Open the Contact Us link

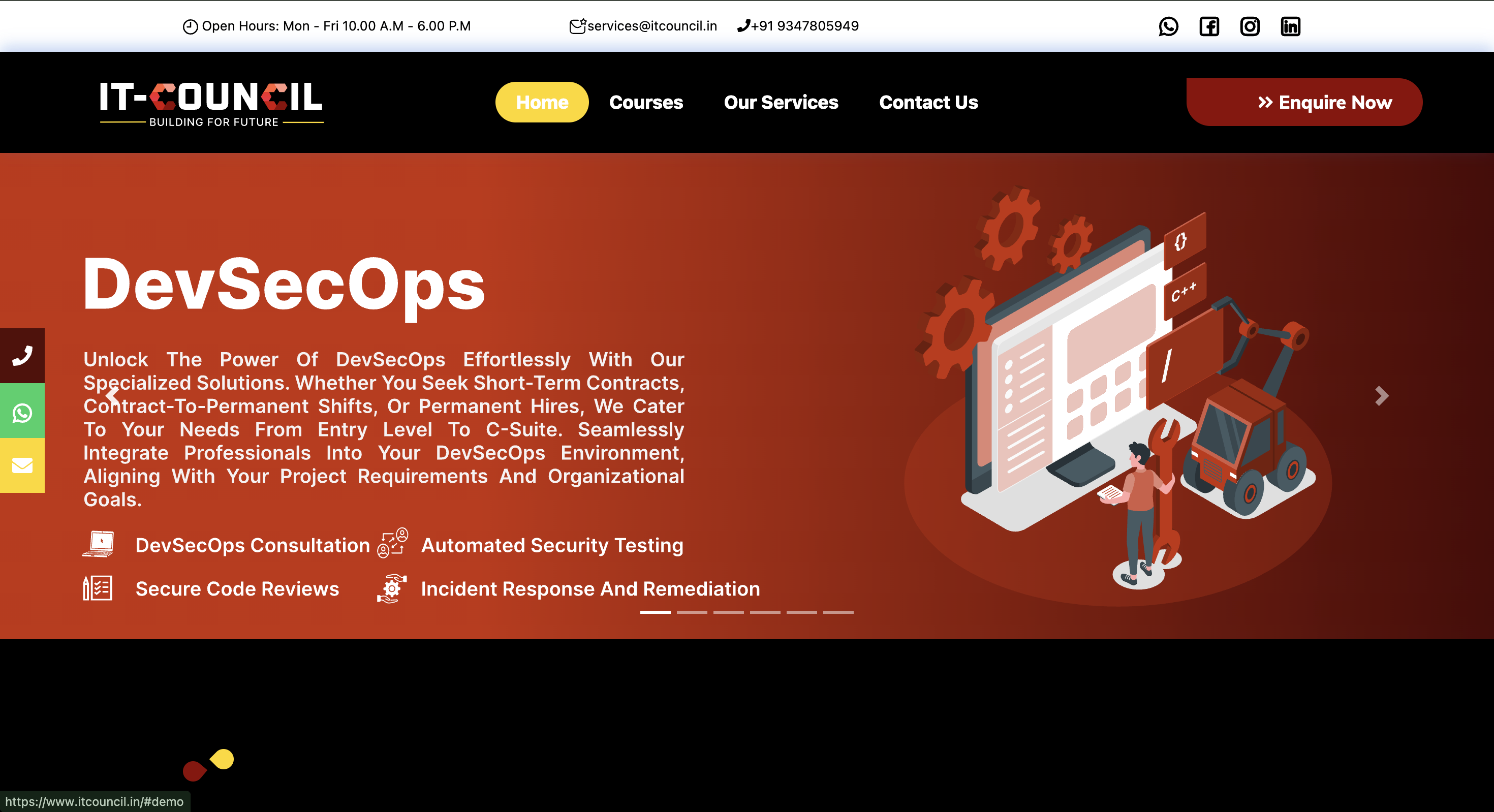(928, 102)
